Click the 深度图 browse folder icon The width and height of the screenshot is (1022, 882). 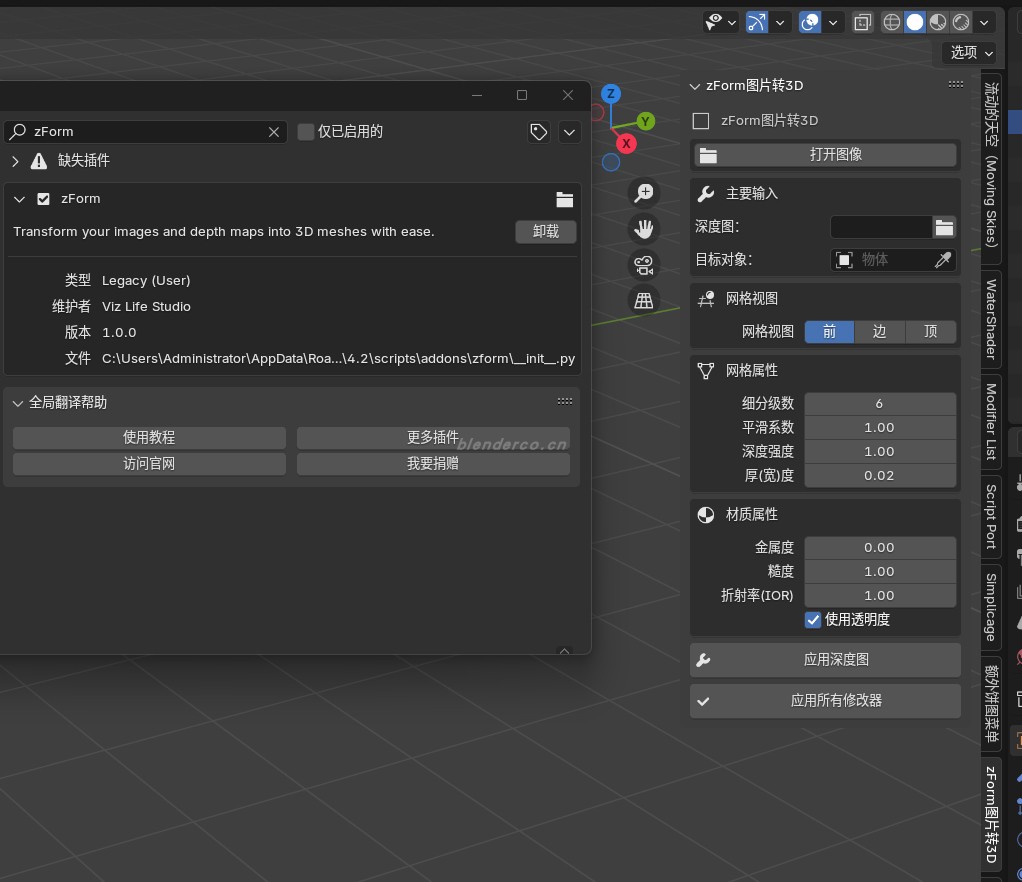click(944, 227)
